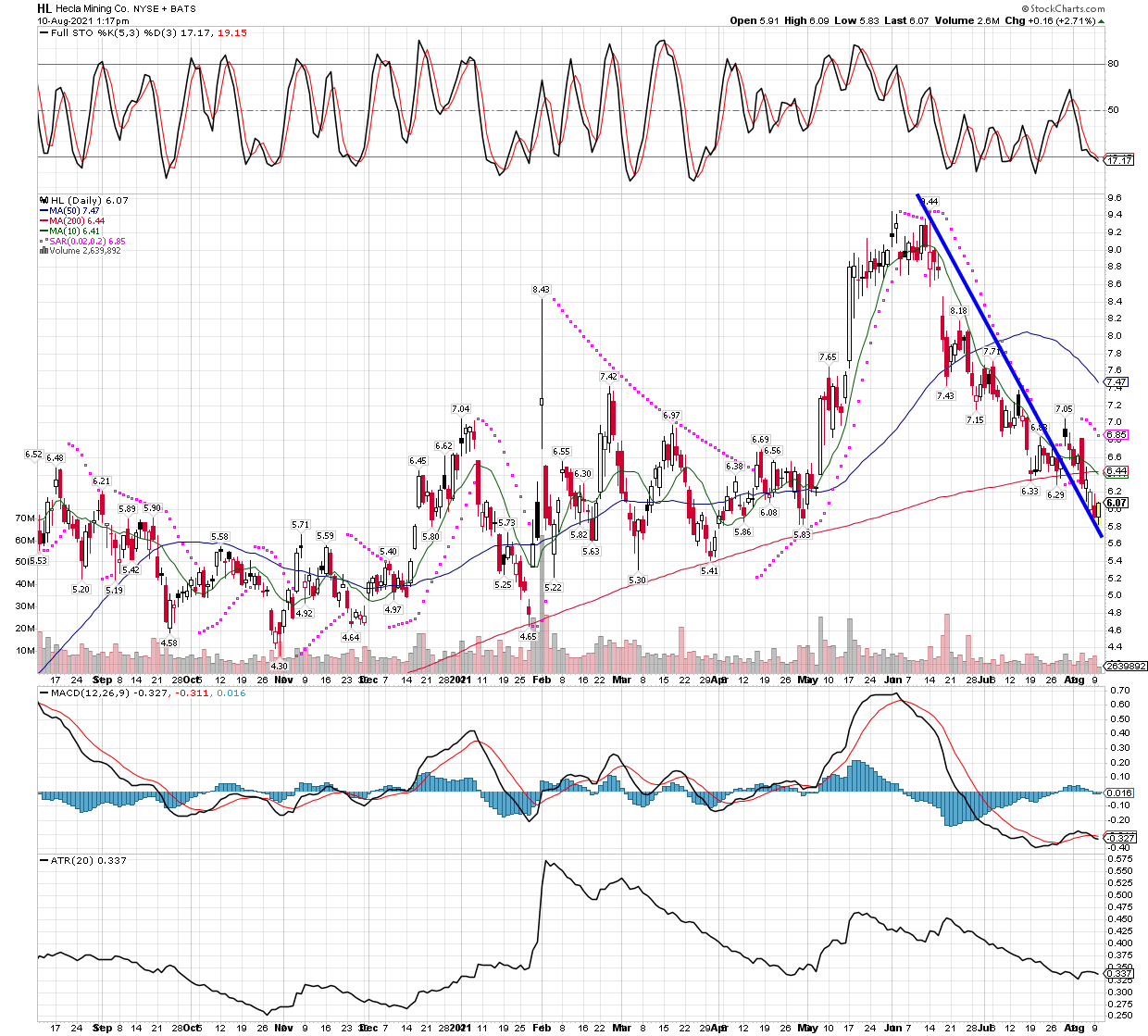1148x1036 pixels.
Task: Click the blue MA(50) legend line marker
Action: (x=44, y=211)
